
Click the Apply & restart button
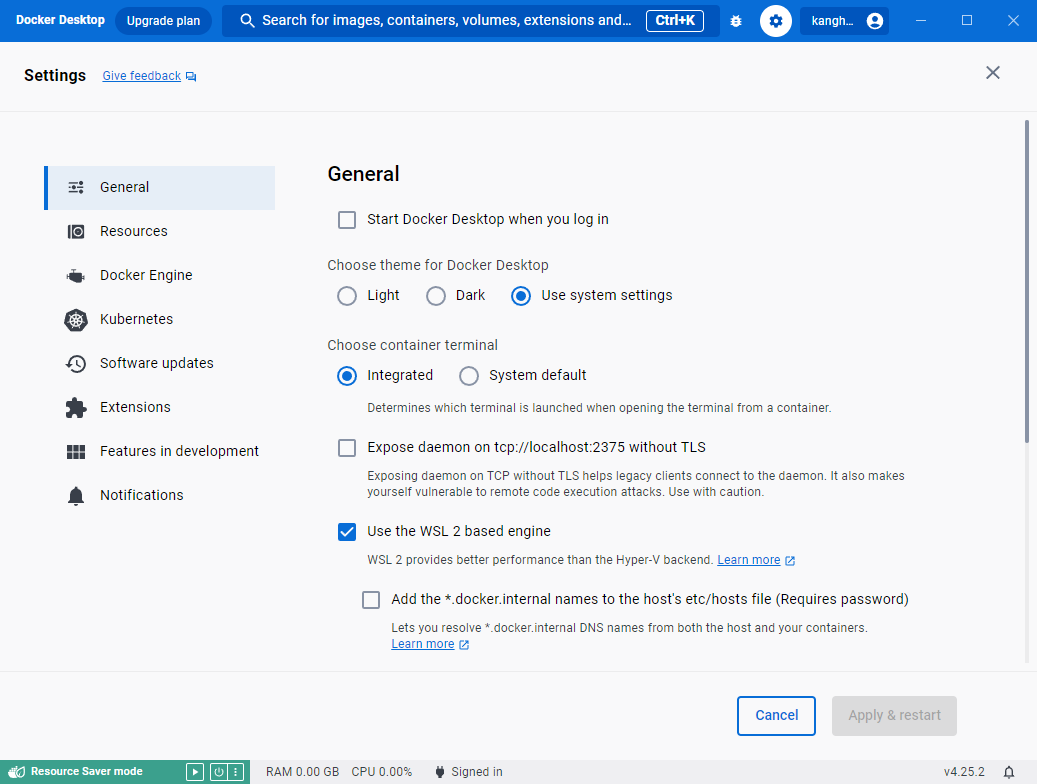pyautogui.click(x=894, y=716)
